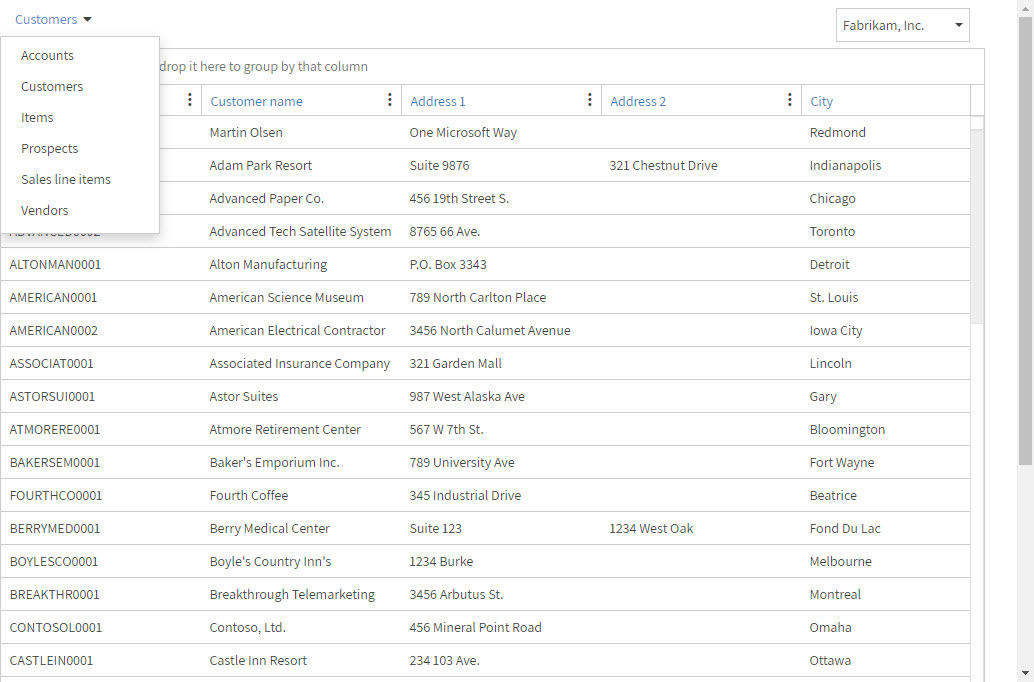Open Address 1 column menu dots
The width and height of the screenshot is (1034, 682).
coord(590,100)
